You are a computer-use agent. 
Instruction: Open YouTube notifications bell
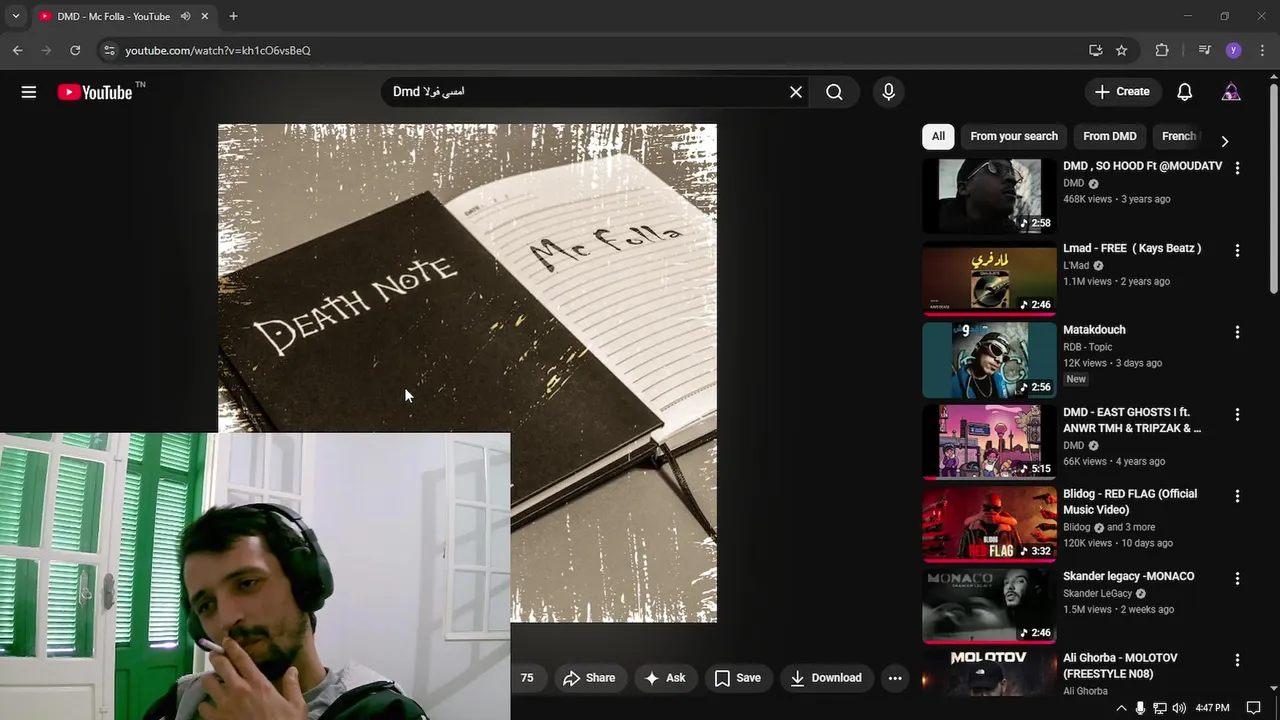coord(1184,92)
